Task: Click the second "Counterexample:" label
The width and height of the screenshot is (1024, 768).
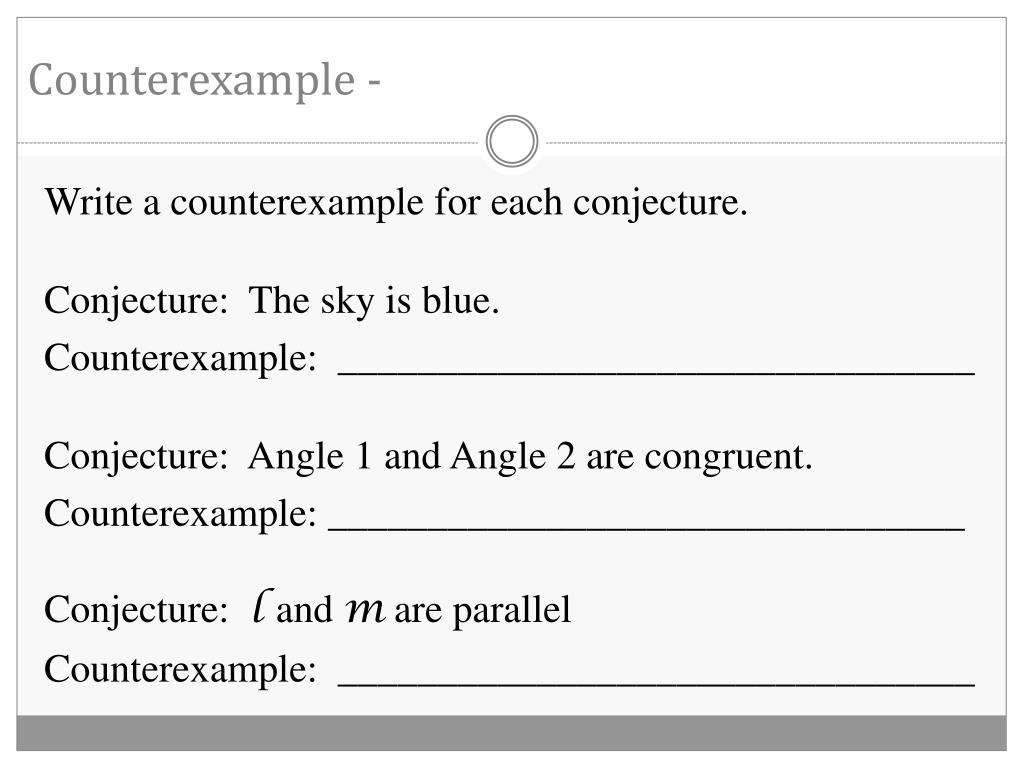Action: [x=180, y=513]
